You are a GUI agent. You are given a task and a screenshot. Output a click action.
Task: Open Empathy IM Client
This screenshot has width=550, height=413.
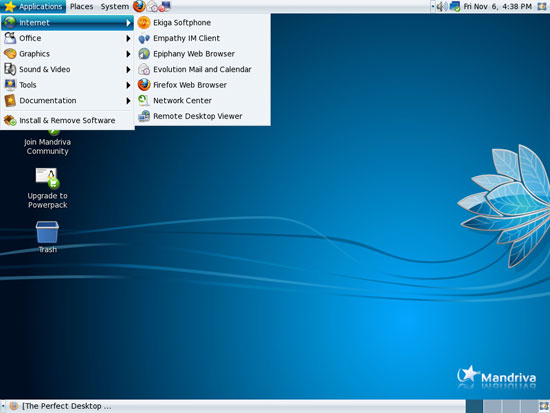click(202, 38)
